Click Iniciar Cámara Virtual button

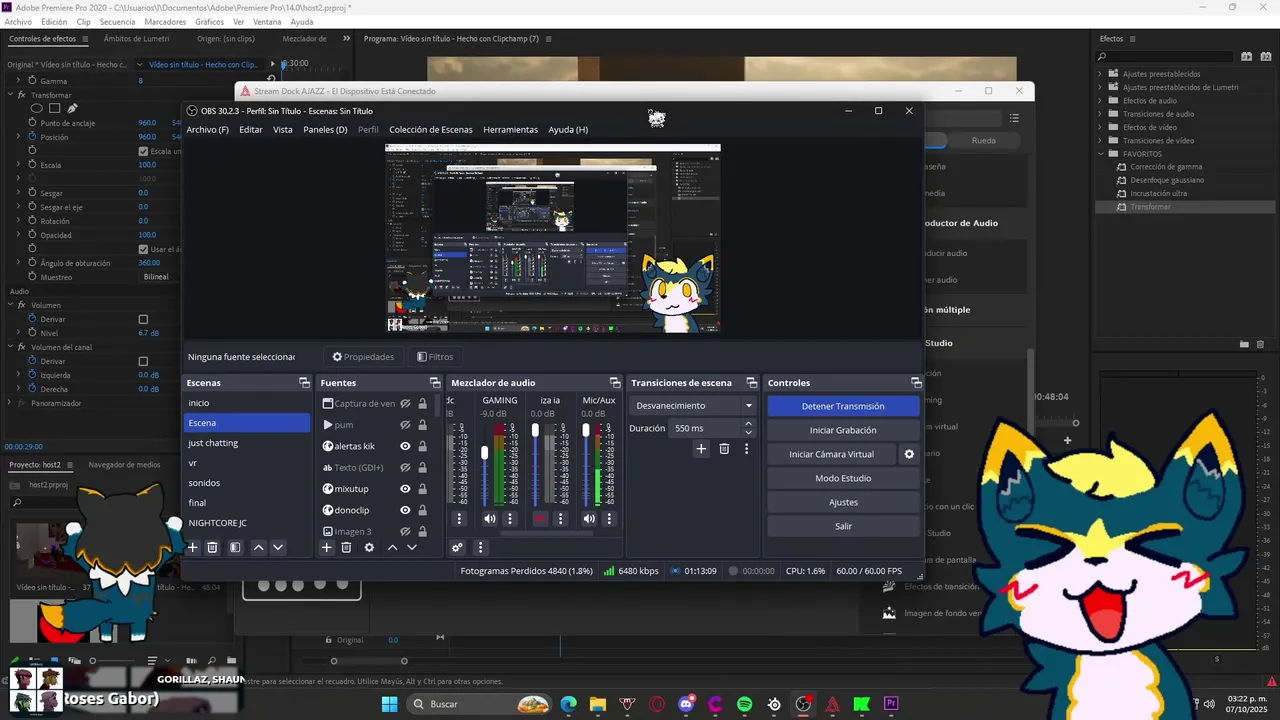pyautogui.click(x=831, y=454)
